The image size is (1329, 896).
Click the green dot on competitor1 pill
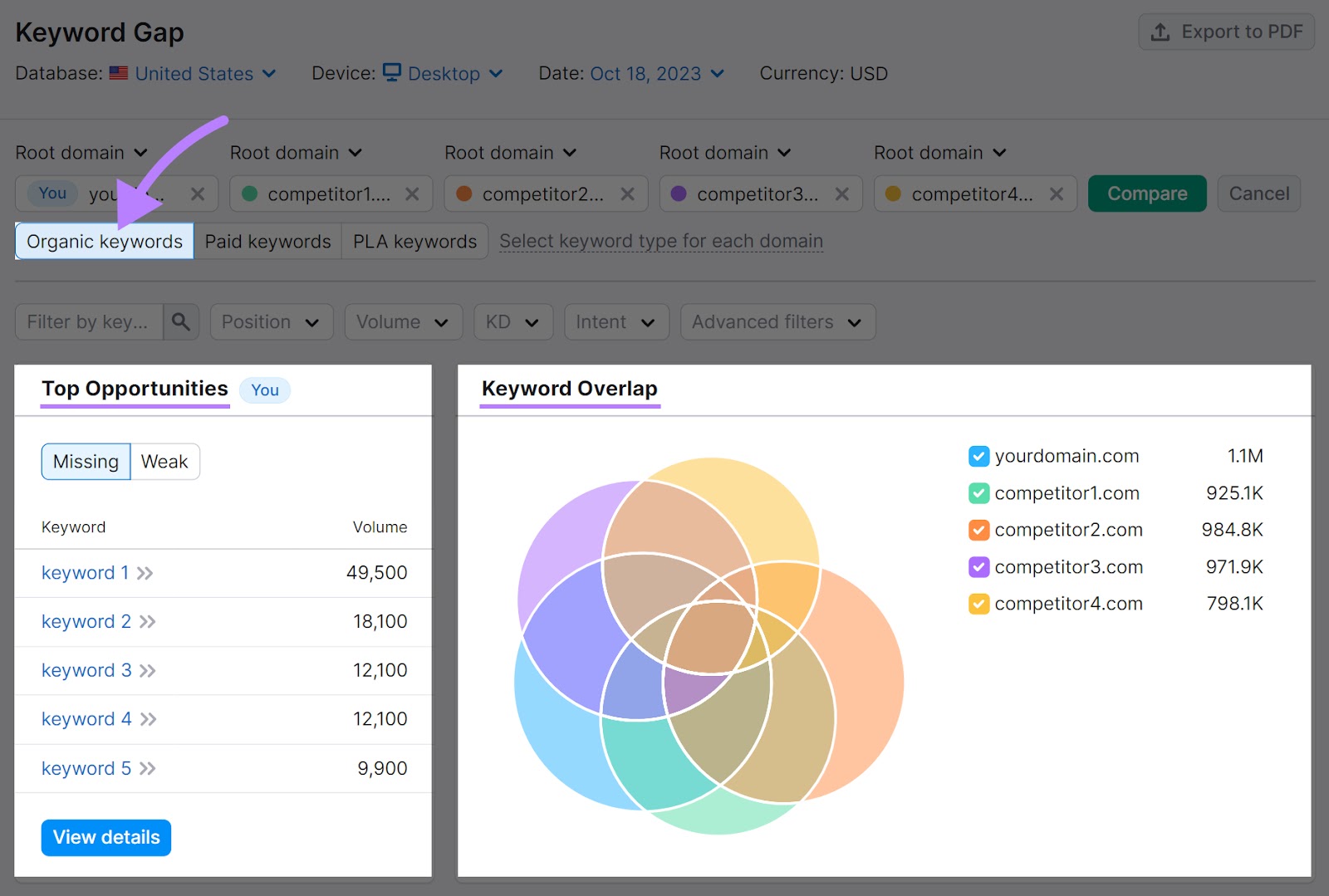[249, 193]
